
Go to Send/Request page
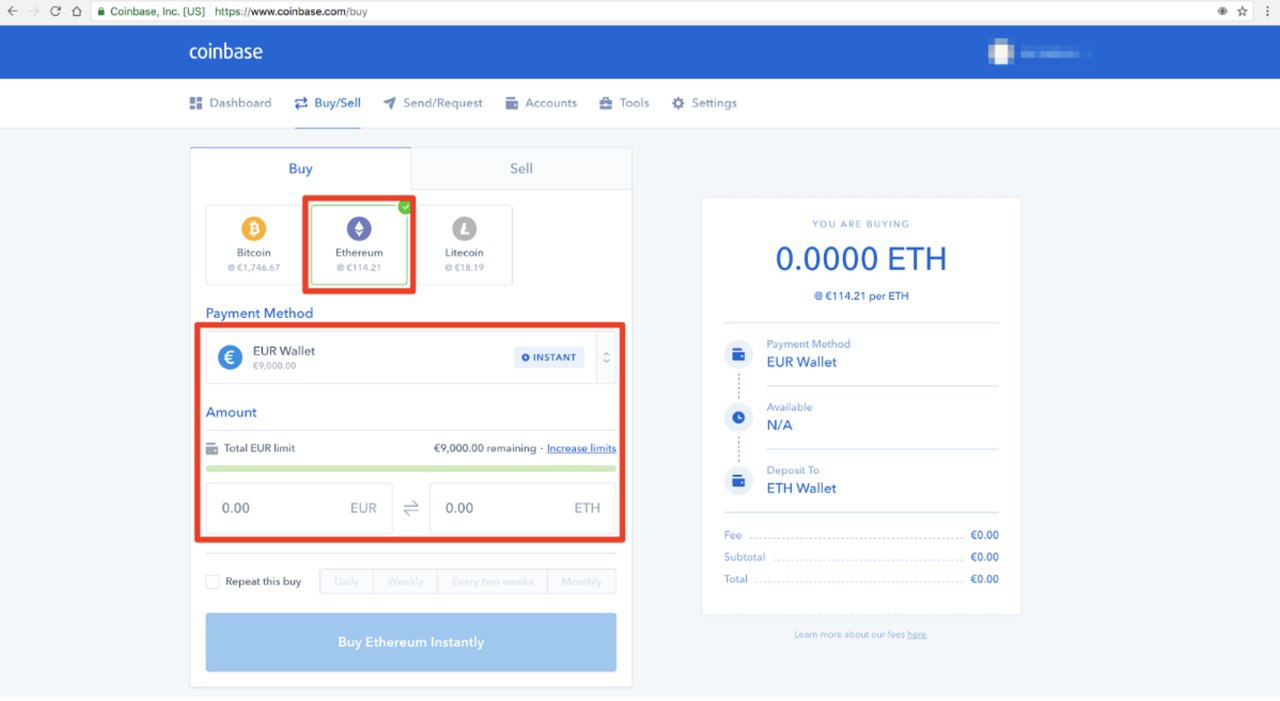click(x=432, y=103)
